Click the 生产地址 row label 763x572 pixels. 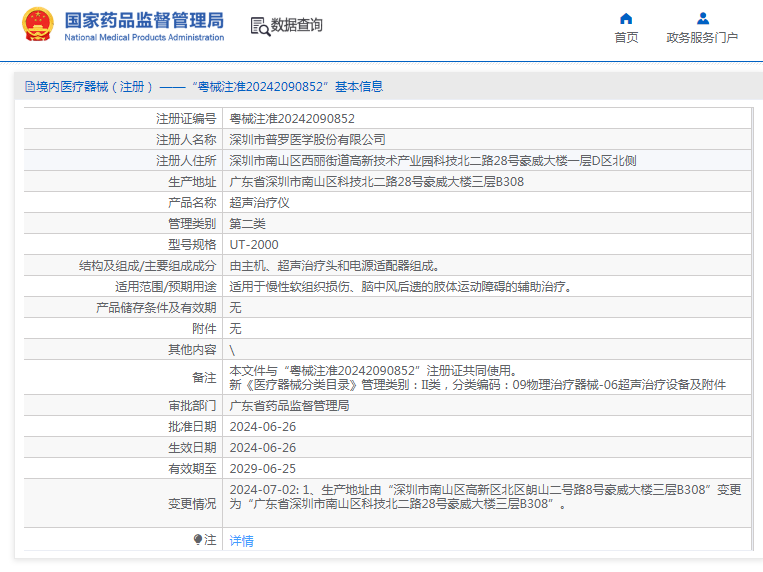(x=192, y=182)
